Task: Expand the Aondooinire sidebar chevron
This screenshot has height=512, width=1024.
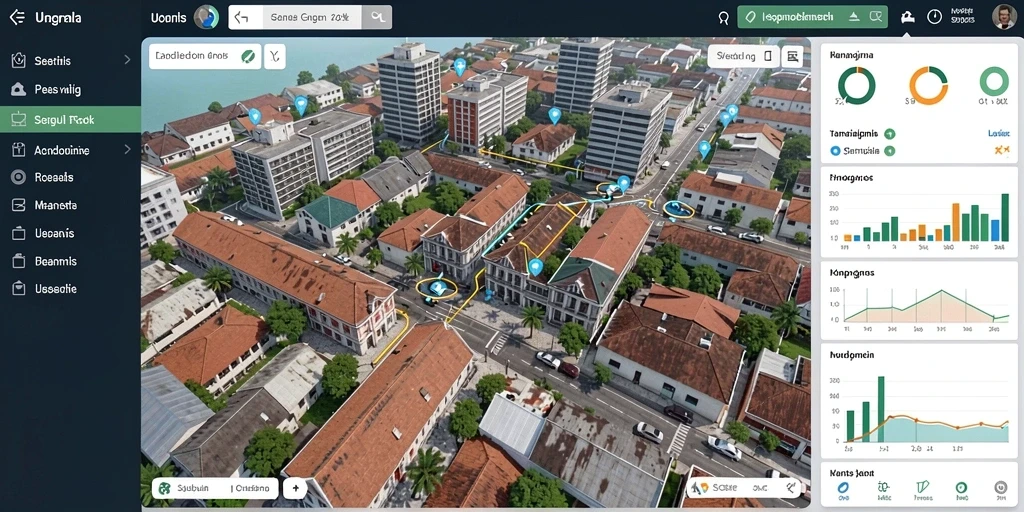Action: pyautogui.click(x=127, y=150)
